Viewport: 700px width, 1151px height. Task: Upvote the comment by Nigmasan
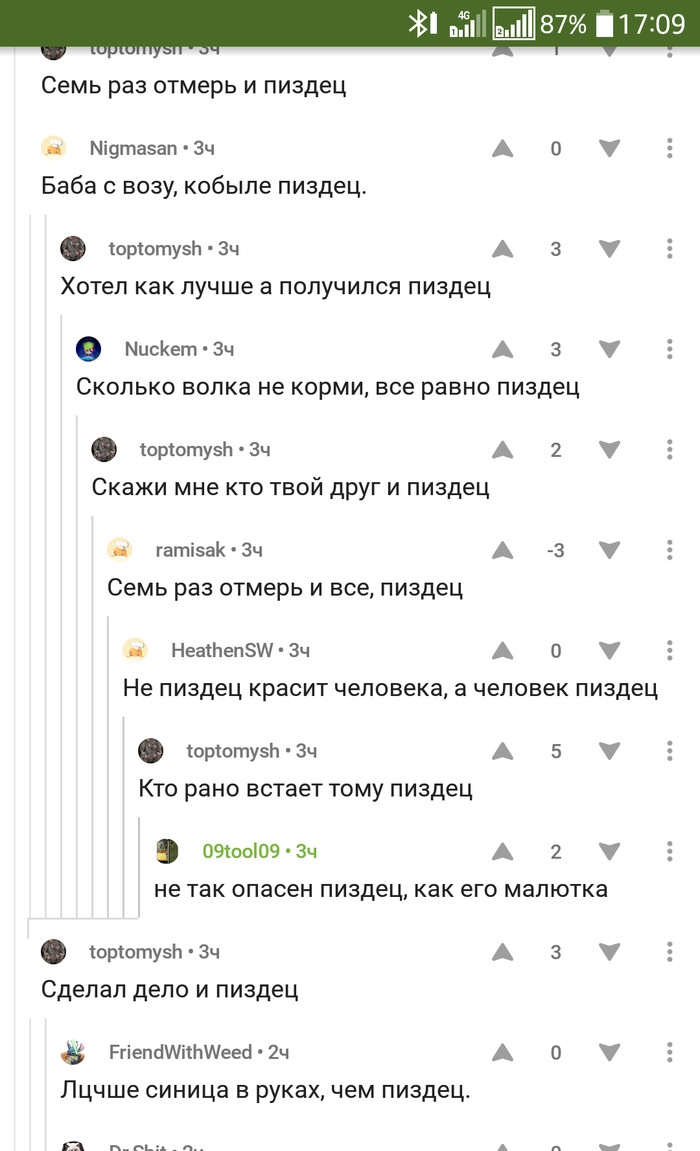point(503,148)
